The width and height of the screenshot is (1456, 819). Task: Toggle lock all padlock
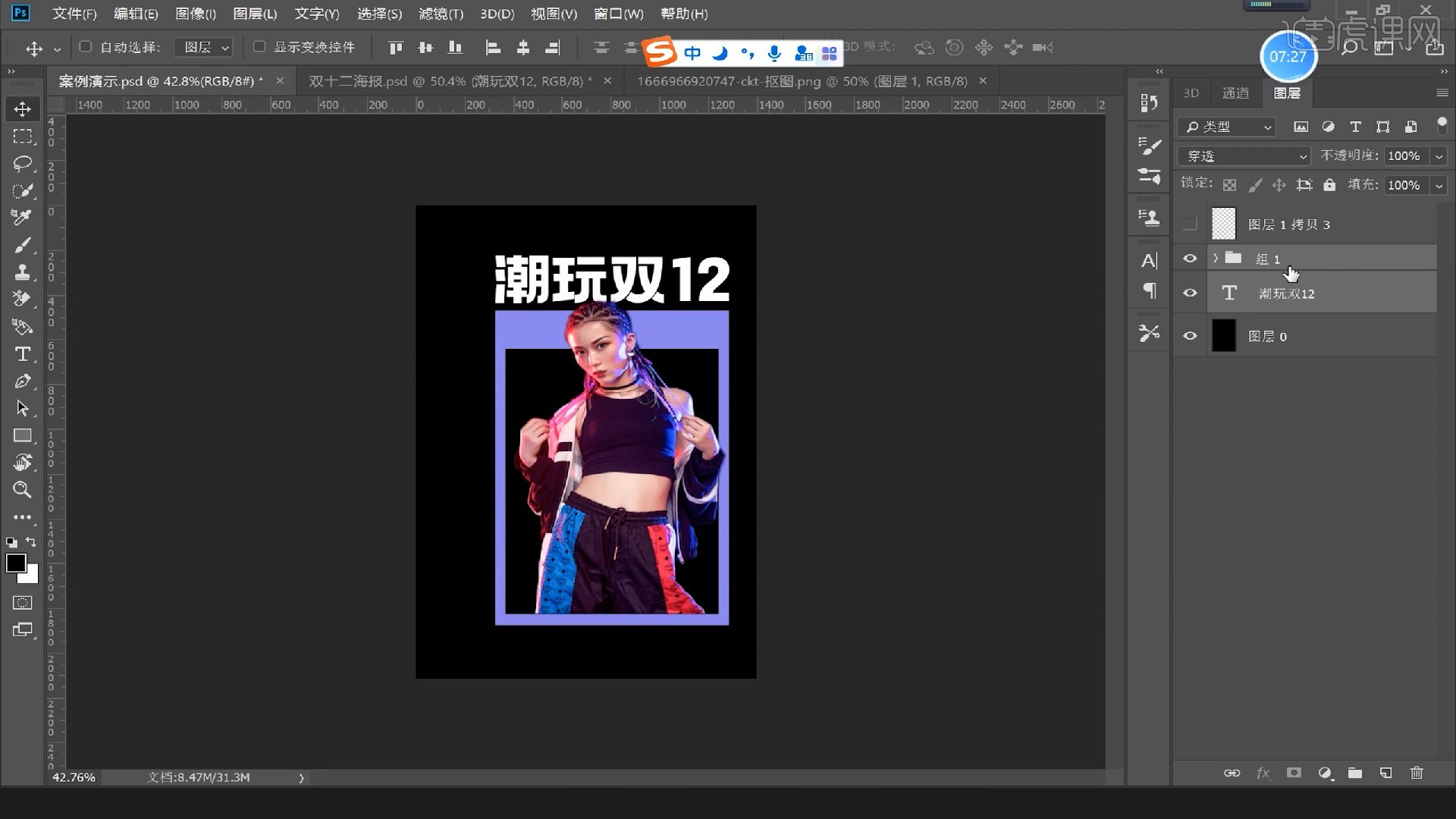point(1329,185)
